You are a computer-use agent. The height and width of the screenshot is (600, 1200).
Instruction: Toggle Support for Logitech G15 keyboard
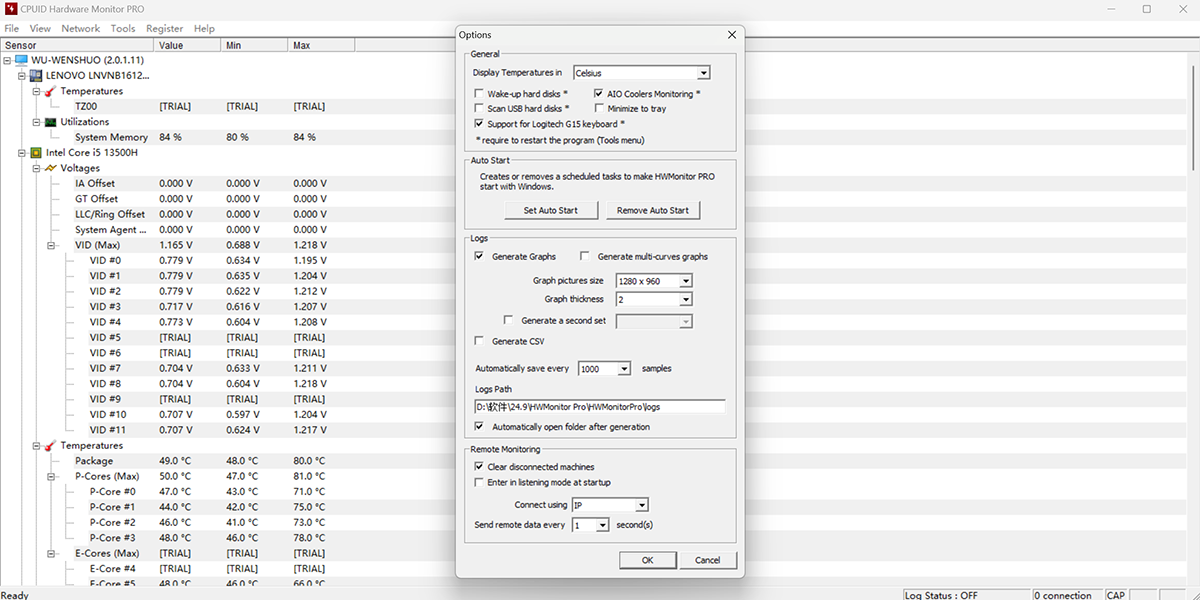[x=479, y=124]
